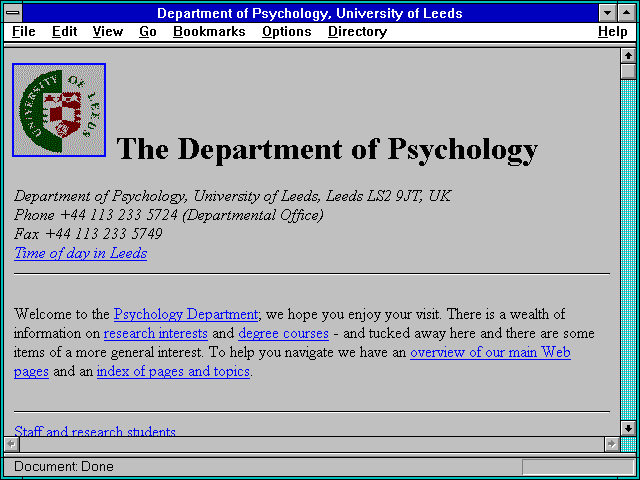Click the University of Leeds crest image

(59, 110)
